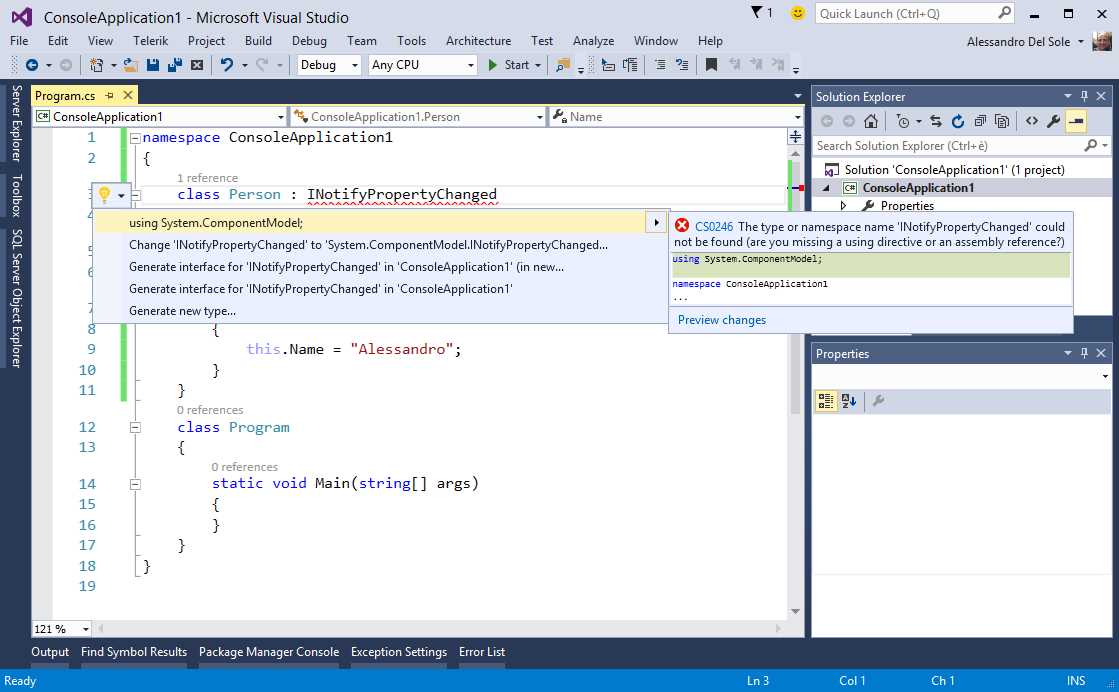Refresh the Solution Explorer view
This screenshot has height=692, width=1119.
click(x=958, y=120)
